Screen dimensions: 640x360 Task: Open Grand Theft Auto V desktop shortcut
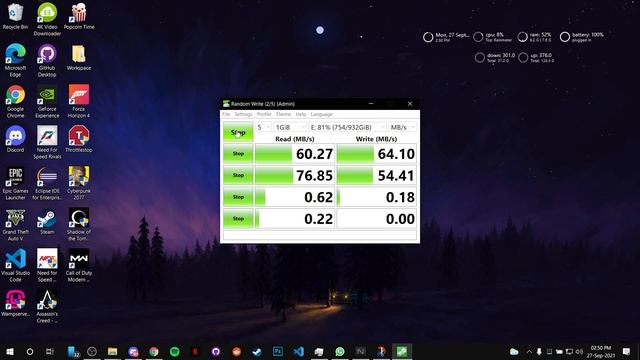click(x=15, y=224)
